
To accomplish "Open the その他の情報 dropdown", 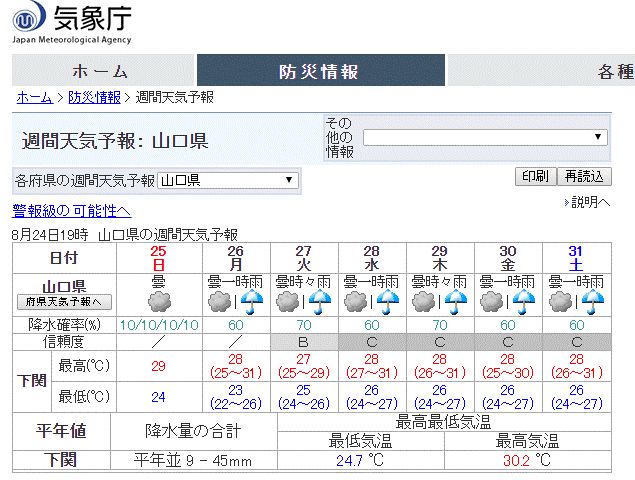I will coord(485,137).
